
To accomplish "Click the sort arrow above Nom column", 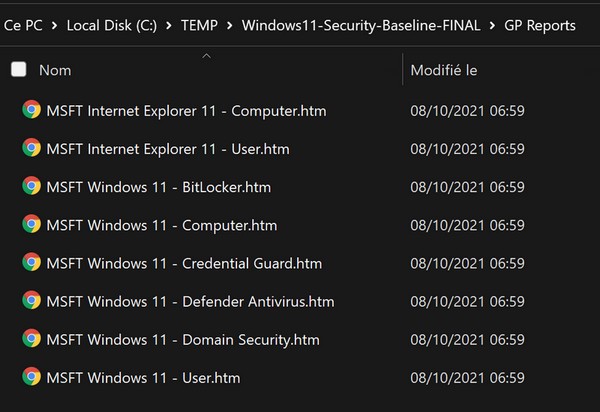I will 206,55.
